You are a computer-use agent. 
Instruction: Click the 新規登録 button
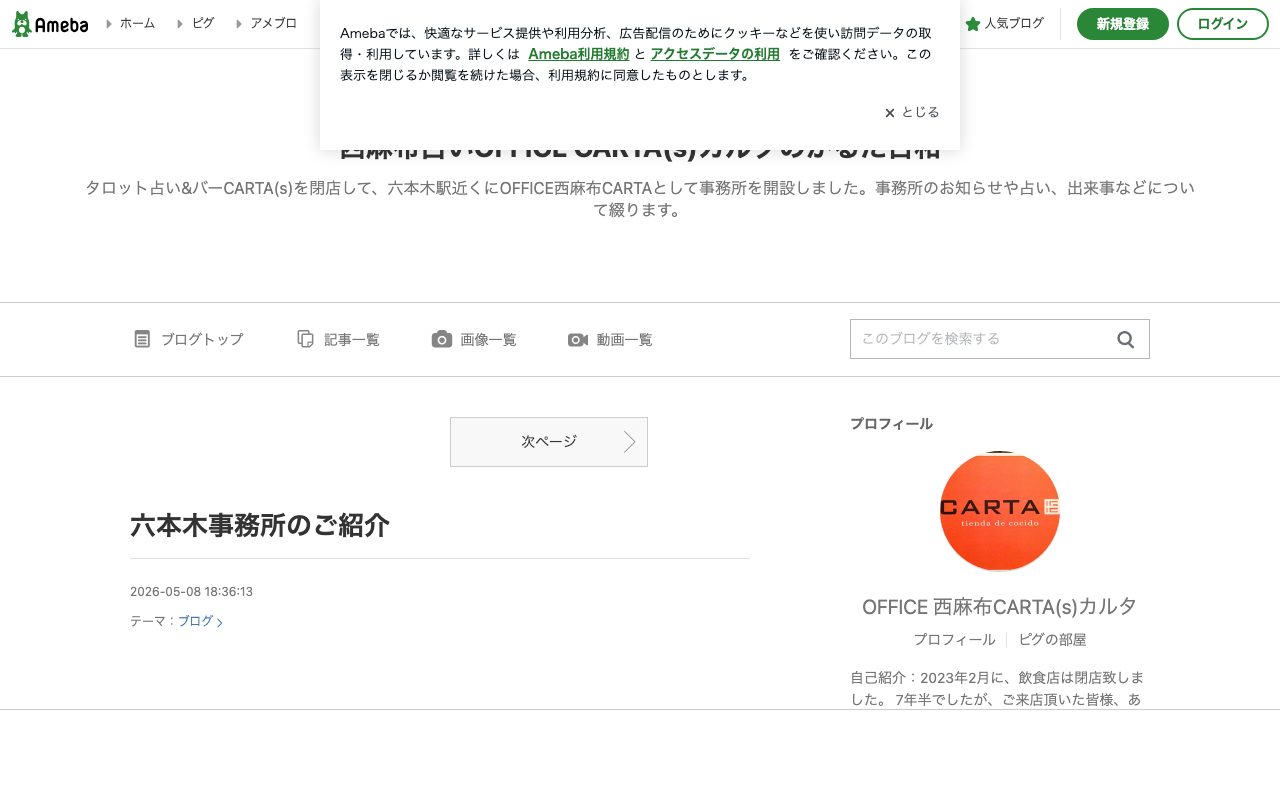click(x=1122, y=24)
